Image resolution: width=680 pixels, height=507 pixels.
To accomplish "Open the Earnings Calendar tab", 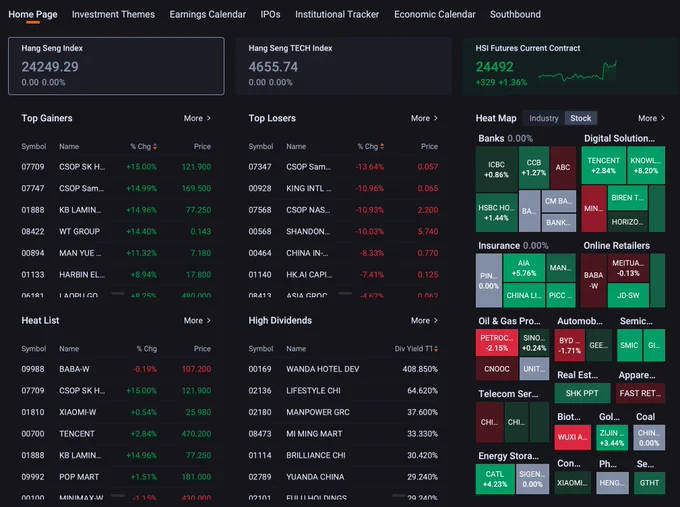I will (x=207, y=14).
